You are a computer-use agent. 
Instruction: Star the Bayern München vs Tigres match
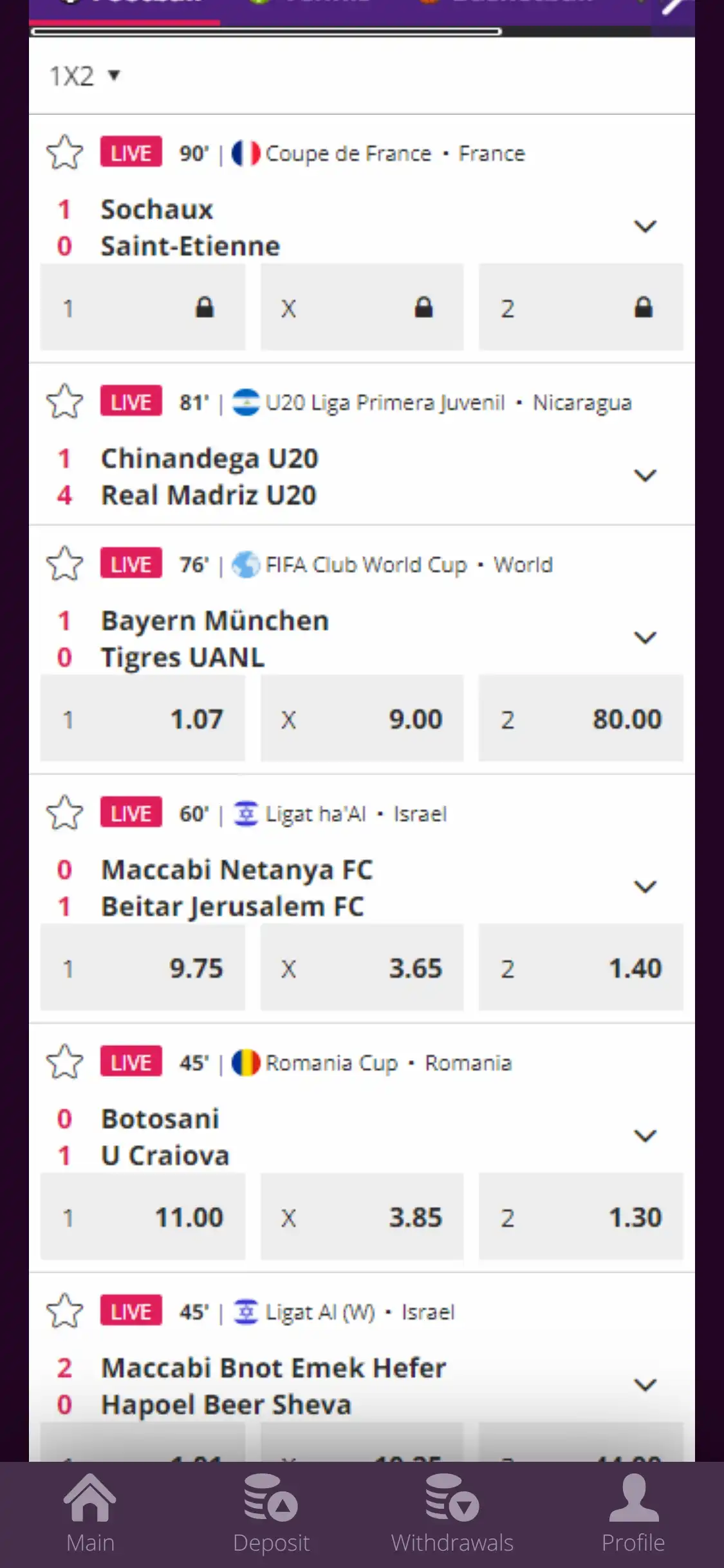pos(65,564)
